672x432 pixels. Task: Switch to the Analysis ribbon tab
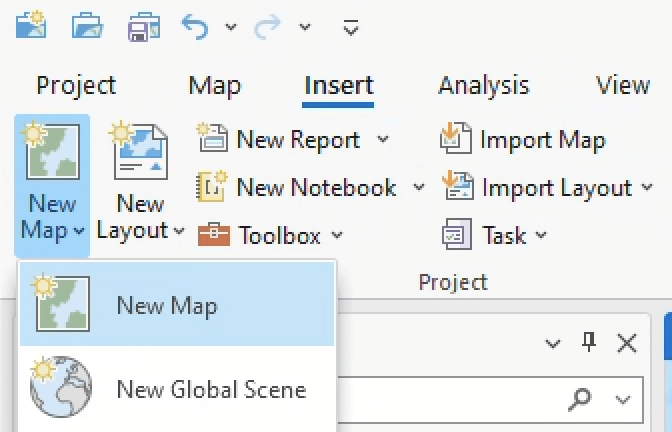(483, 86)
